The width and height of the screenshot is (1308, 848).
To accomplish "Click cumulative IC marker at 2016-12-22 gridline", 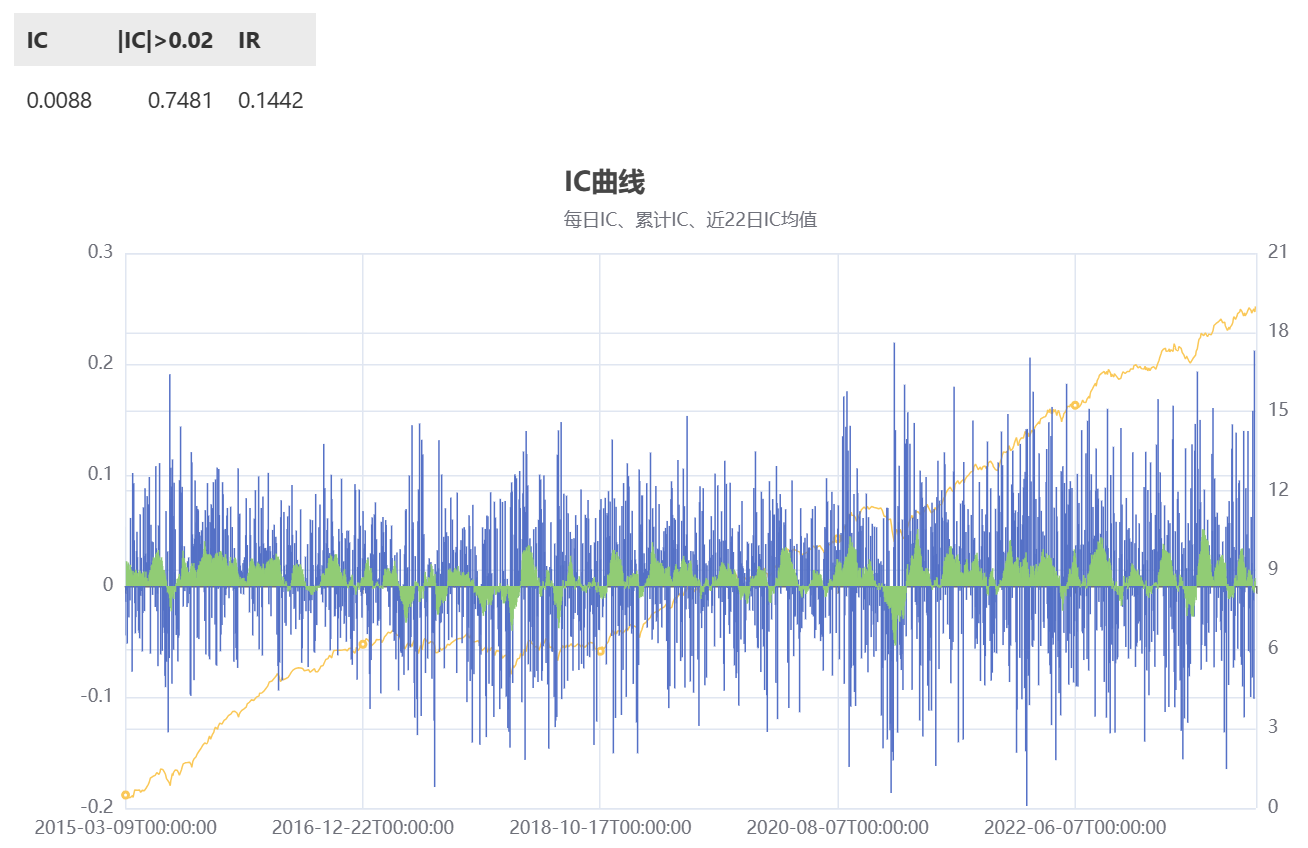I will pyautogui.click(x=363, y=644).
